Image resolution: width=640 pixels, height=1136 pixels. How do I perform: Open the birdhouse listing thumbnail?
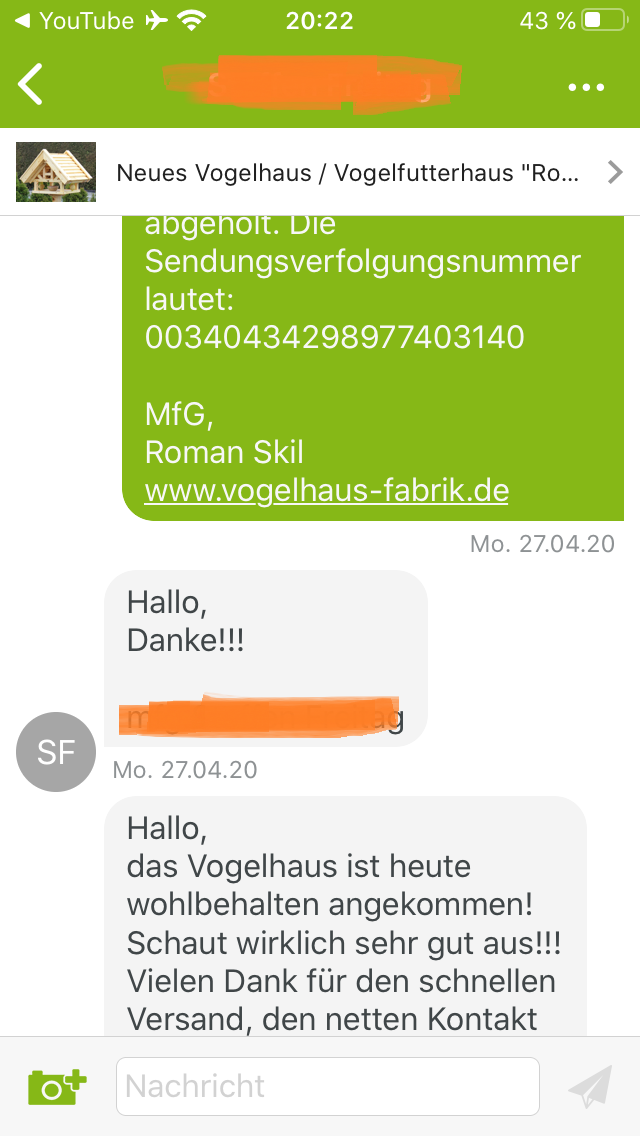tap(56, 172)
